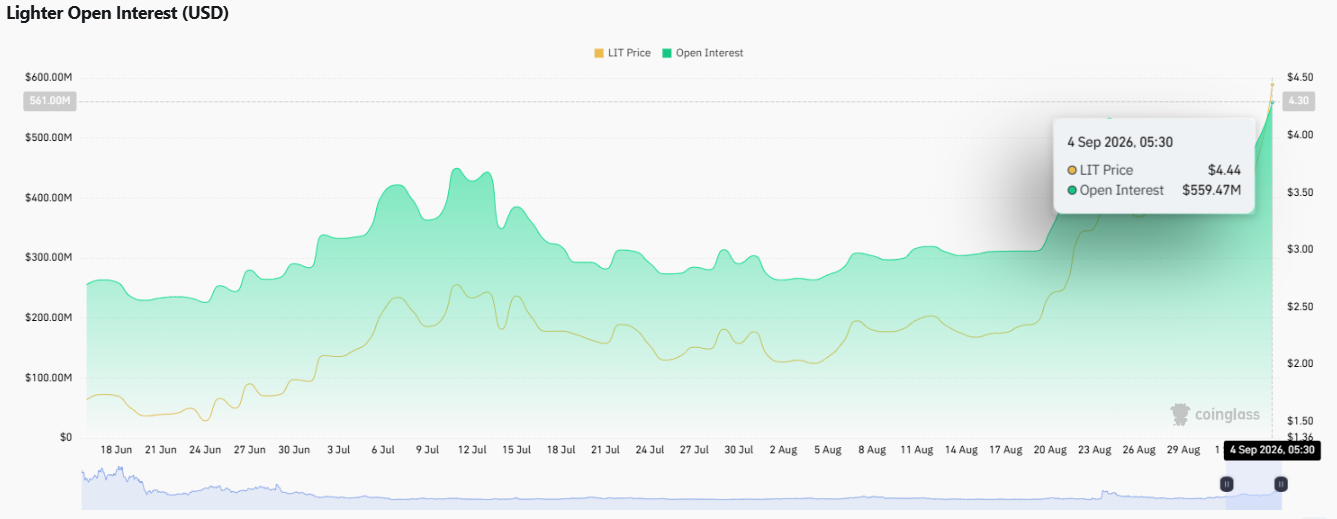Toggle the LIT Price series in legend
1337x519 pixels.
(622, 53)
